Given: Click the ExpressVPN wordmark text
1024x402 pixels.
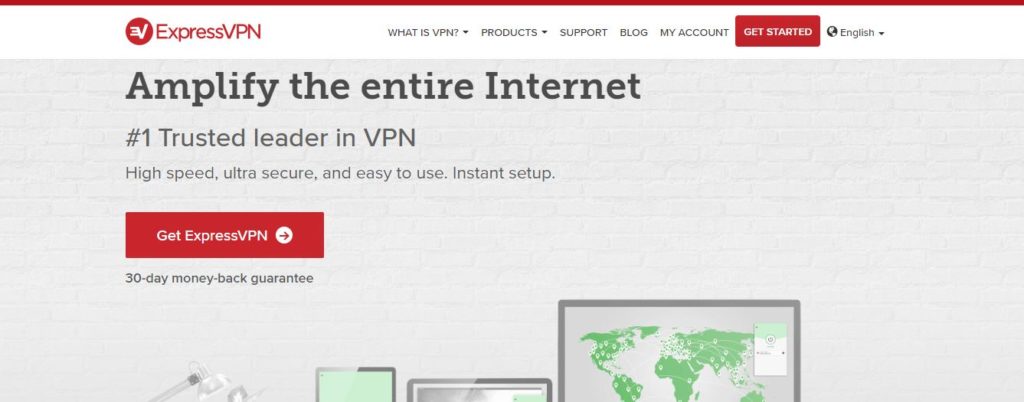Looking at the screenshot, I should 208,31.
